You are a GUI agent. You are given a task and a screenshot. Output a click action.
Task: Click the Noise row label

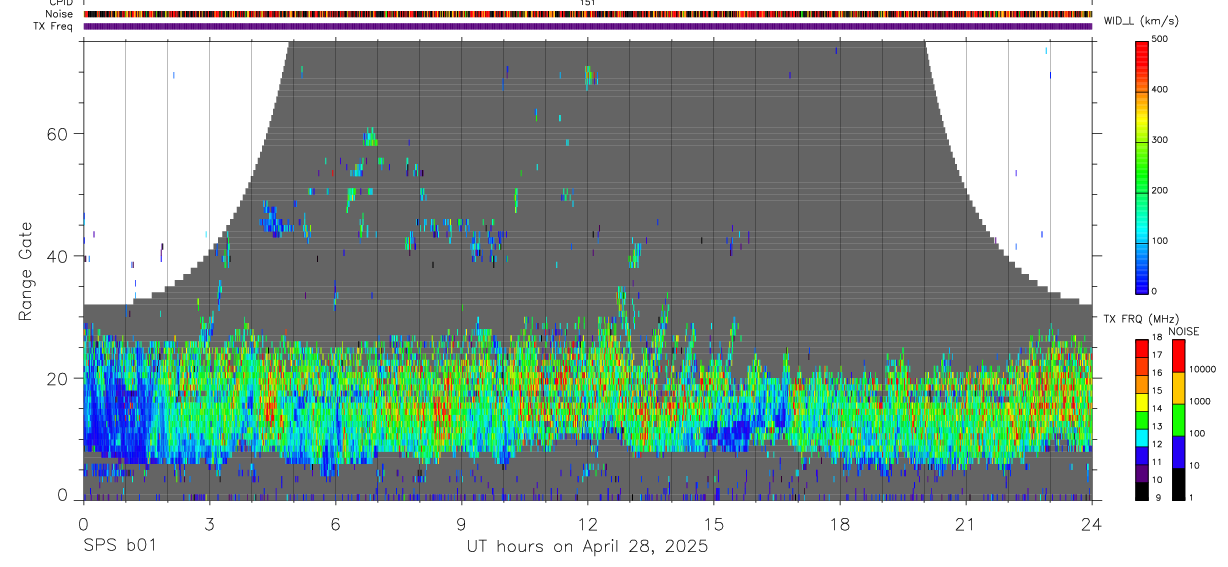pos(60,14)
